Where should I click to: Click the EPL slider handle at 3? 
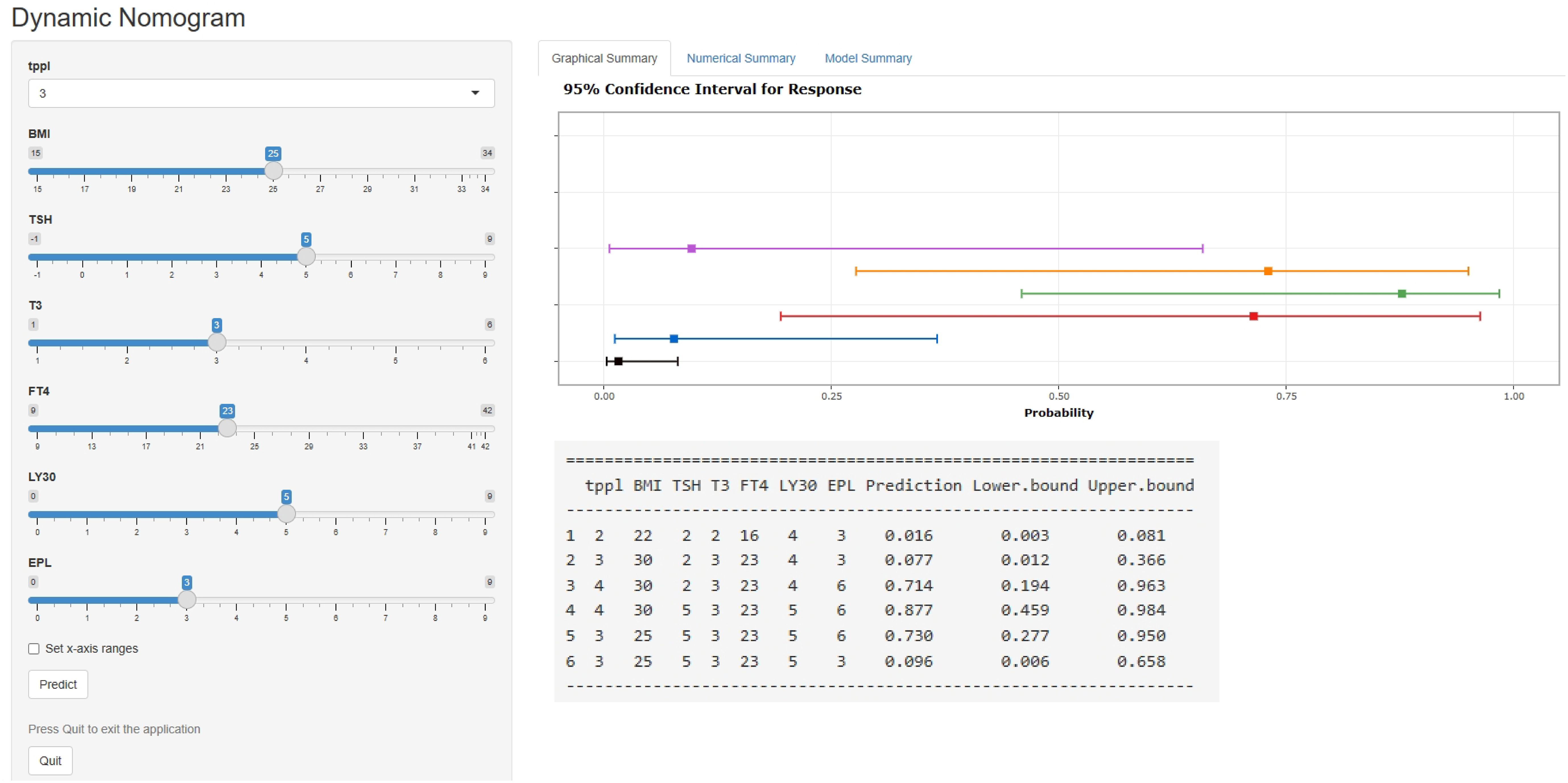[187, 600]
